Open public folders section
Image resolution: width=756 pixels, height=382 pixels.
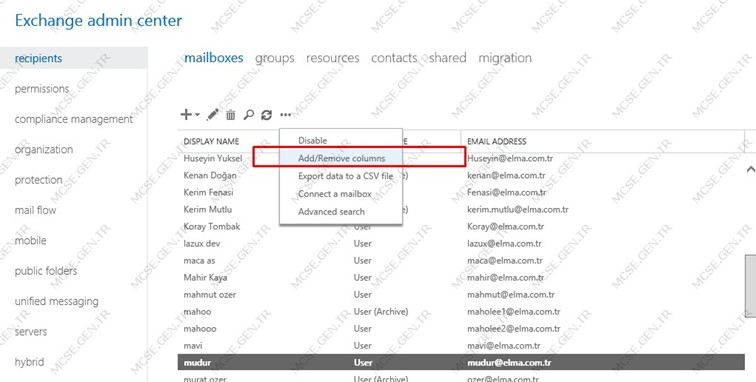coord(46,271)
